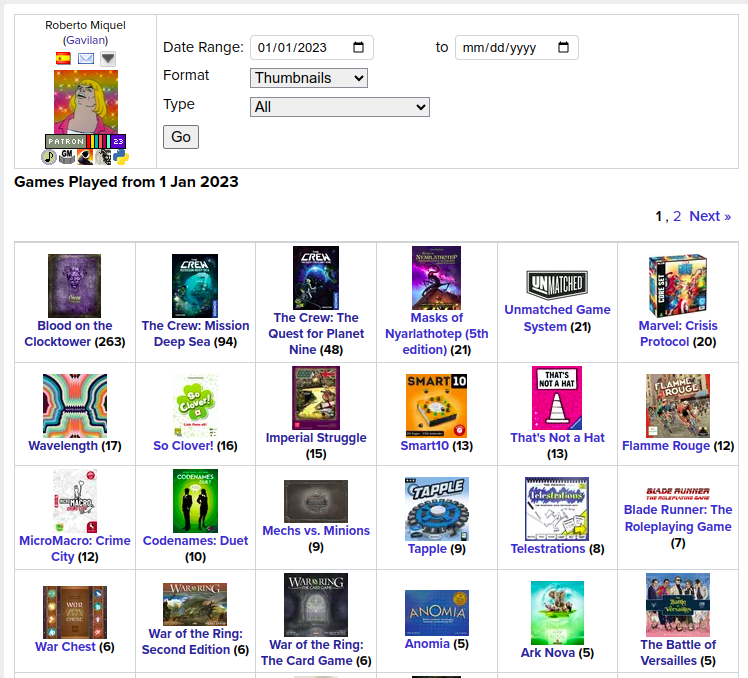Click the Spain flag icon

pos(63,59)
